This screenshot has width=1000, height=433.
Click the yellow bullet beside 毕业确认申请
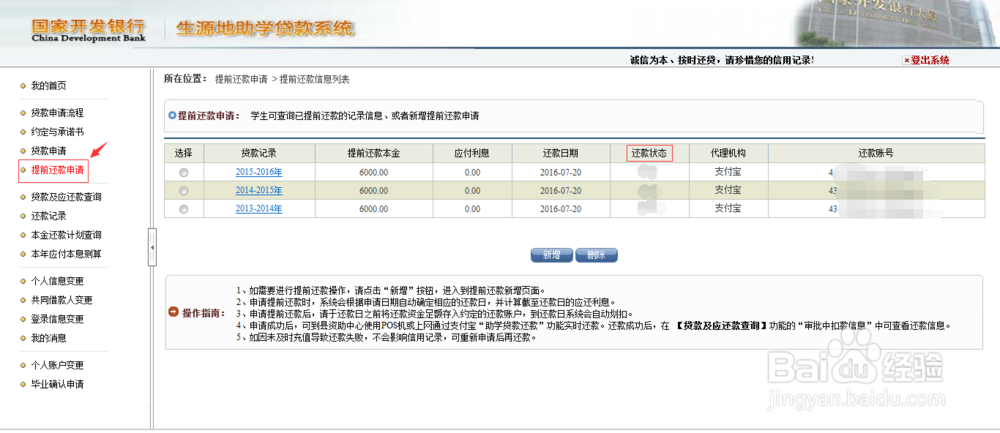click(23, 385)
